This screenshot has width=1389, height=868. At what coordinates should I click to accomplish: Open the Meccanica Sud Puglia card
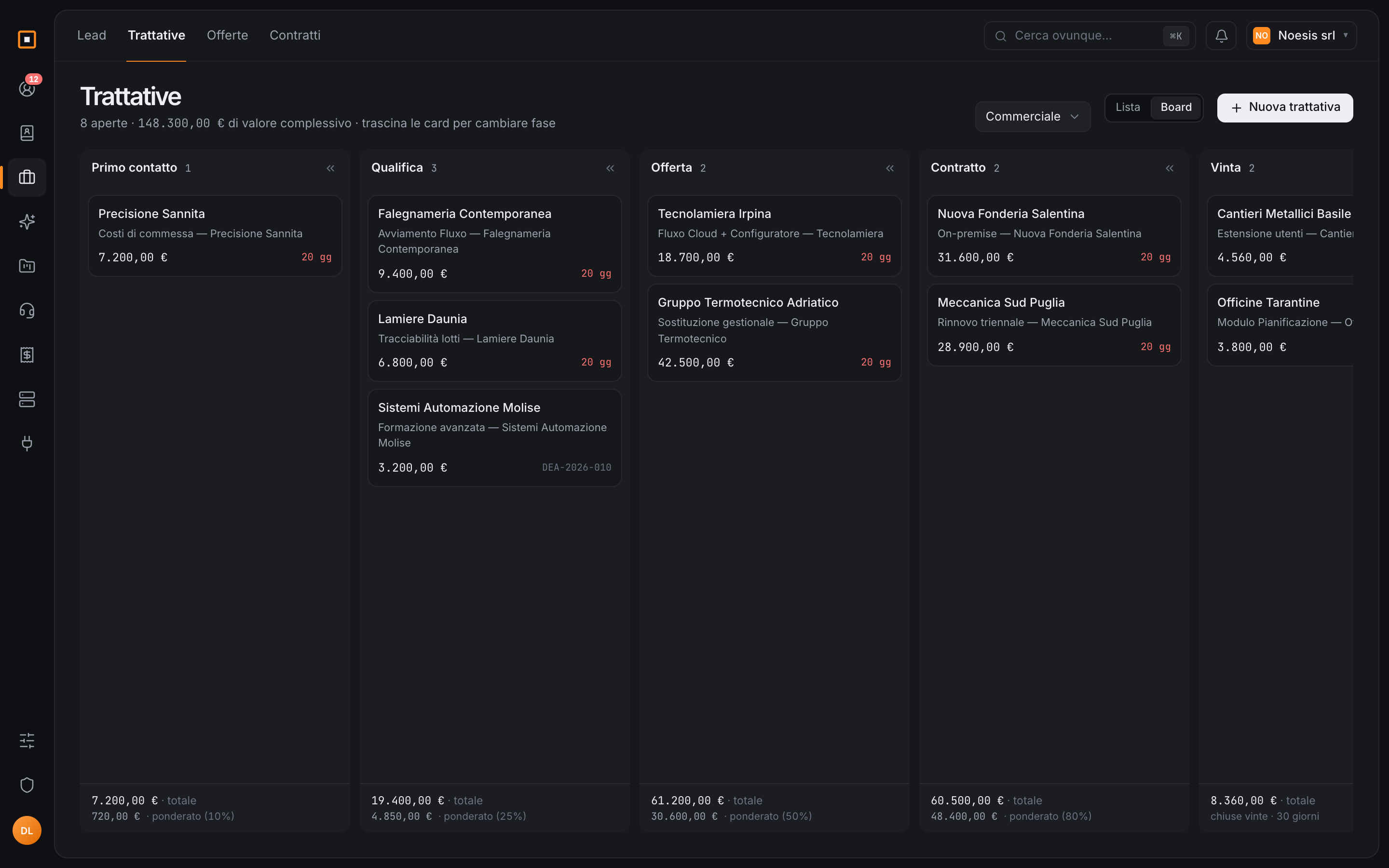[x=1054, y=325]
